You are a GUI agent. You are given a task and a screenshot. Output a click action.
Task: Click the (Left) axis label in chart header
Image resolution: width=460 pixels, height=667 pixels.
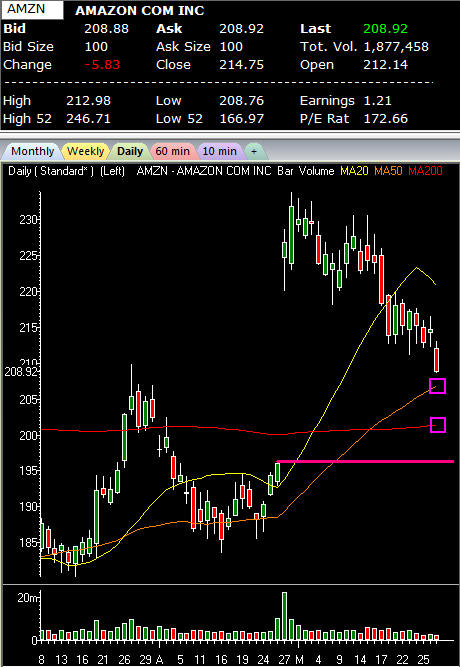click(x=112, y=171)
